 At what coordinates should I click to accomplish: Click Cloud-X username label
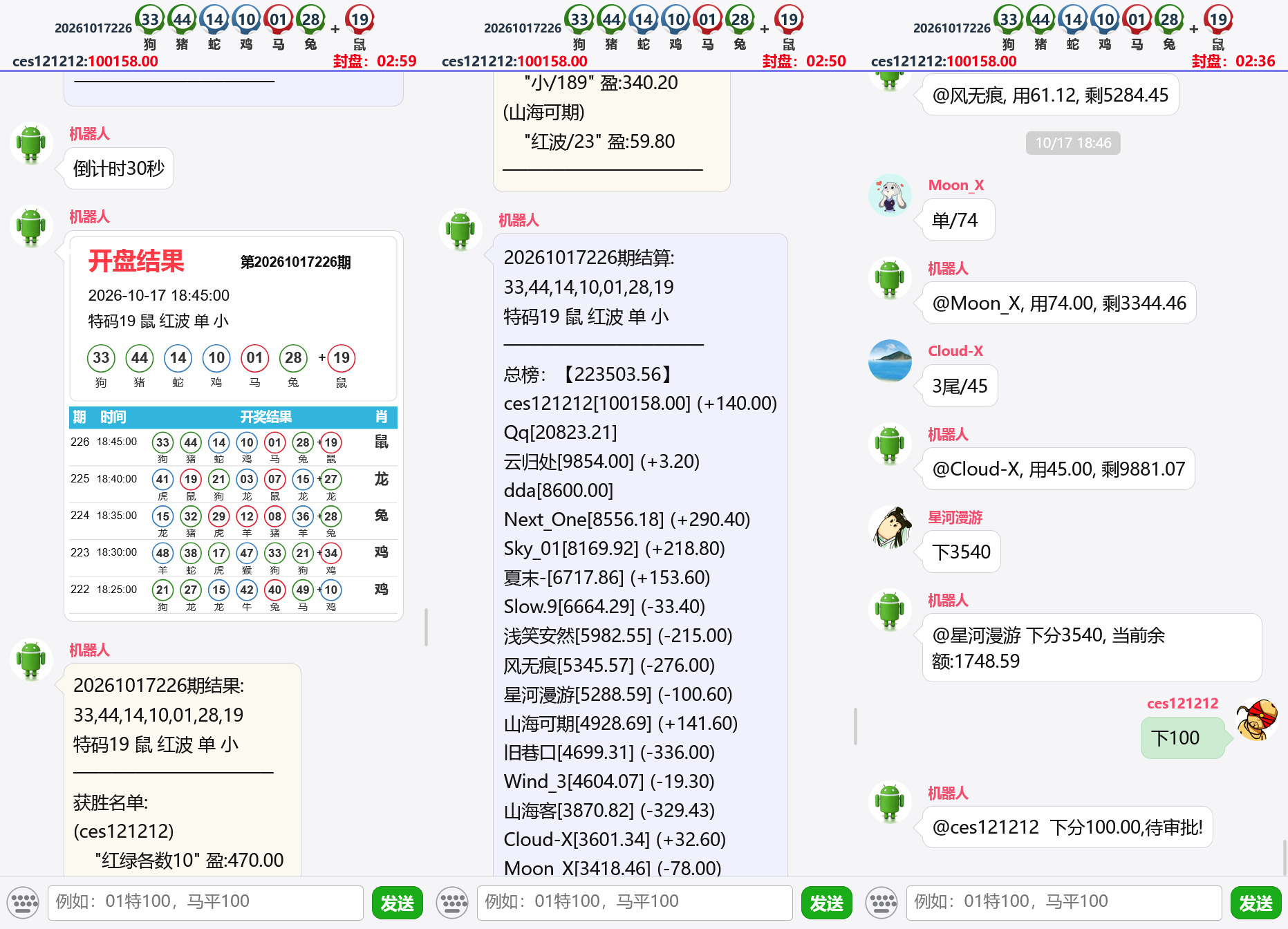pyautogui.click(x=955, y=351)
